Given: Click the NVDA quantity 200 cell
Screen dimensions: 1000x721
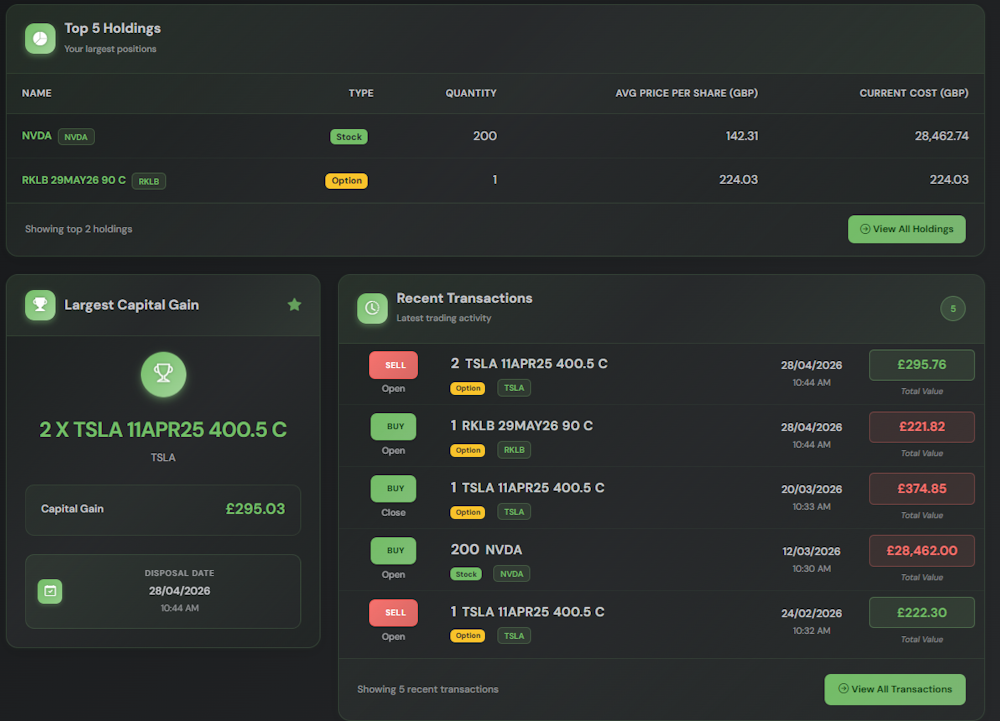Looking at the screenshot, I should (x=485, y=136).
